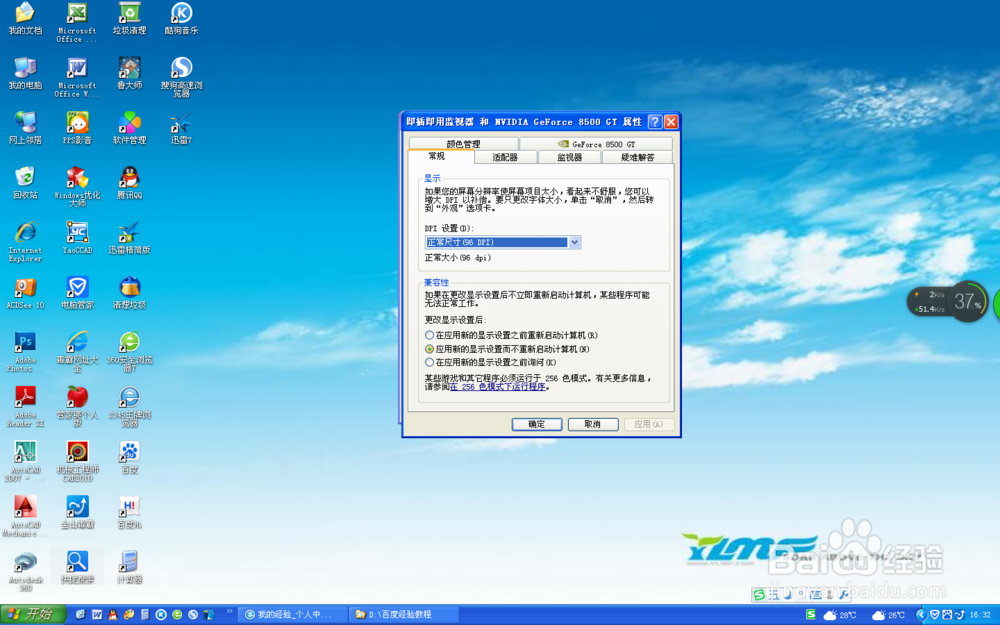Open the Adobe Reader XI desktop shortcut
The width and height of the screenshot is (1000, 625).
pos(25,406)
